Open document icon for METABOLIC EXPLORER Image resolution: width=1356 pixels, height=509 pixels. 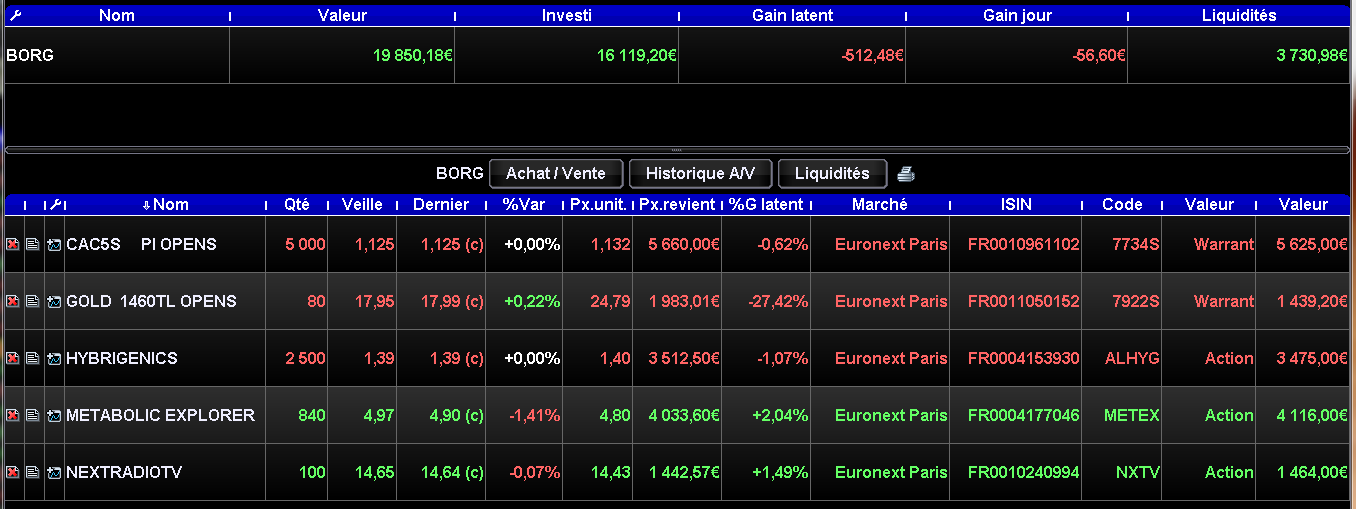[33, 416]
